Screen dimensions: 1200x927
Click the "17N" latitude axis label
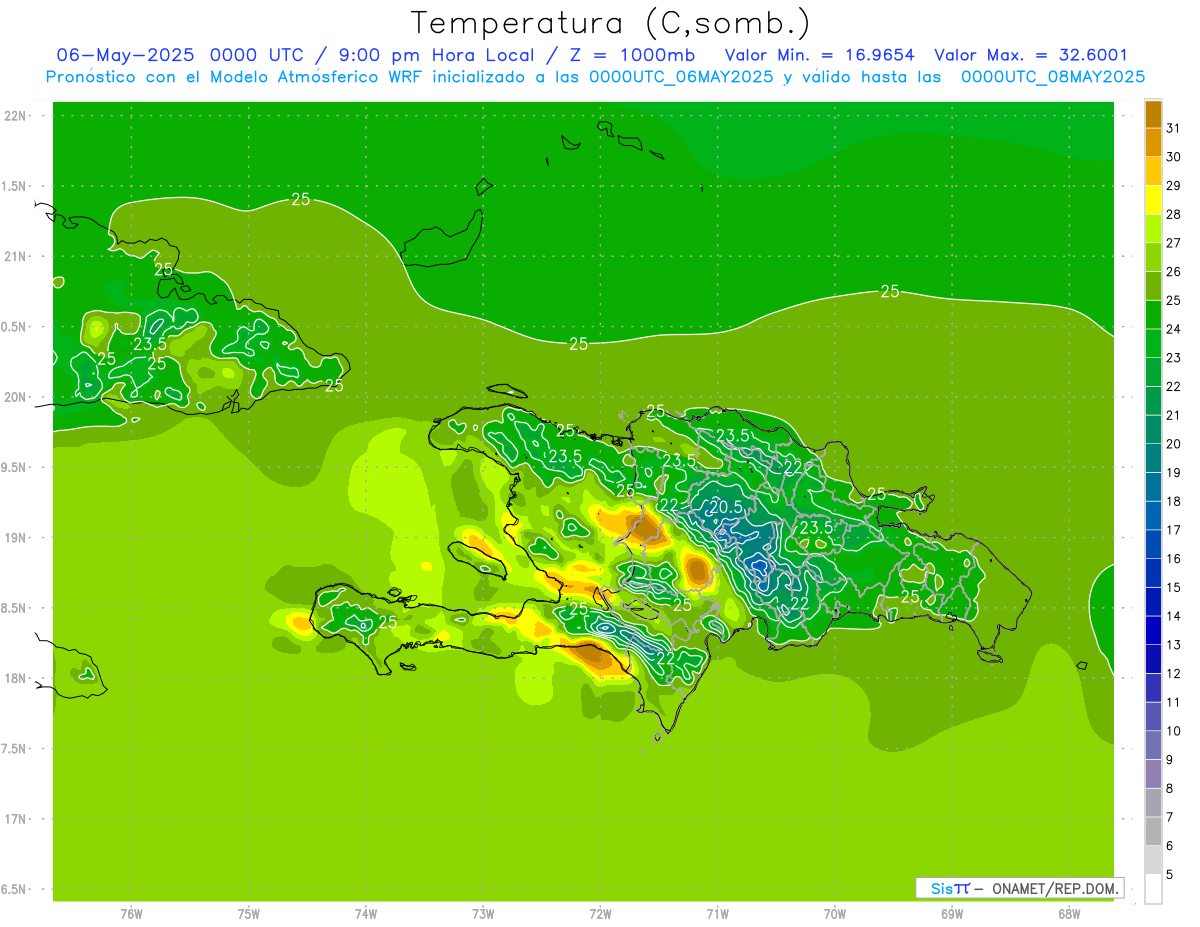click(16, 820)
